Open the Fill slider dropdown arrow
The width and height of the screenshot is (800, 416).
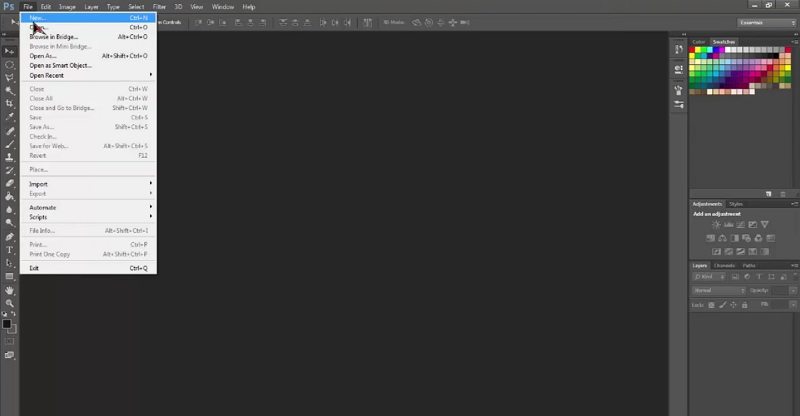pos(793,305)
